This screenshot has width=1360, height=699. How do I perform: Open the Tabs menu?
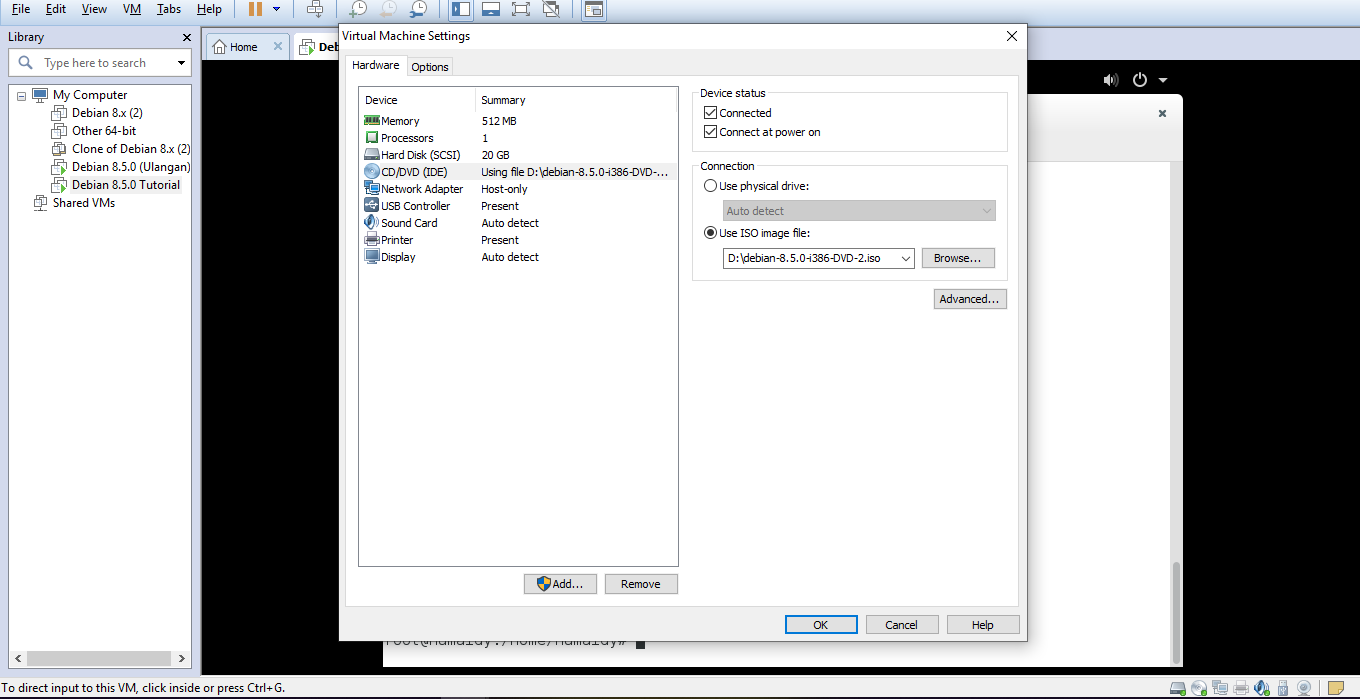[x=169, y=9]
